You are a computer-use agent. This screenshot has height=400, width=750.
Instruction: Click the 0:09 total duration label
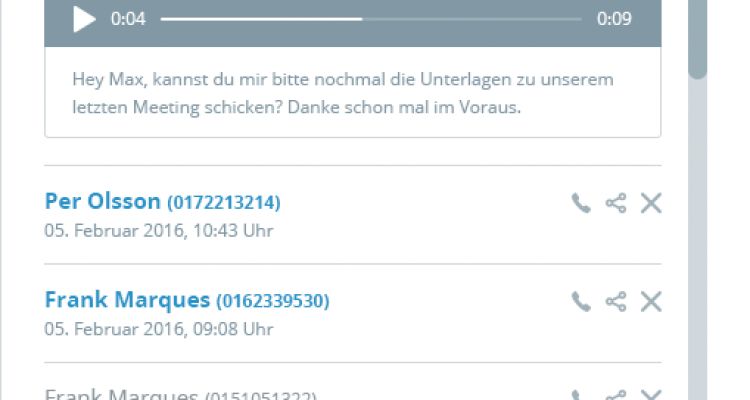614,19
